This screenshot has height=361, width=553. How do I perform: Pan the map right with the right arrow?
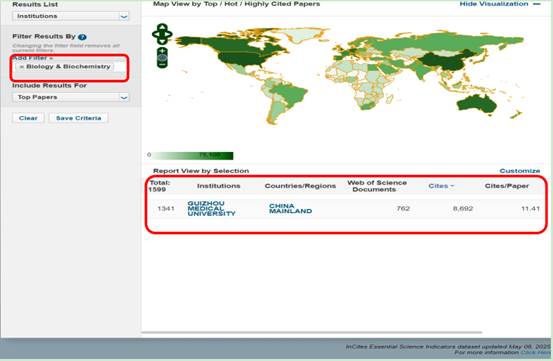click(169, 34)
